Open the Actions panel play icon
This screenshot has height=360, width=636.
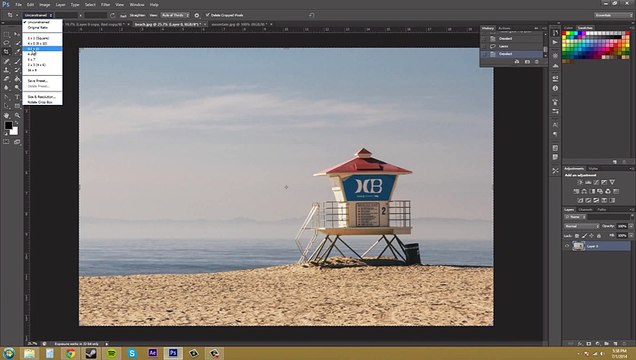pos(555,42)
